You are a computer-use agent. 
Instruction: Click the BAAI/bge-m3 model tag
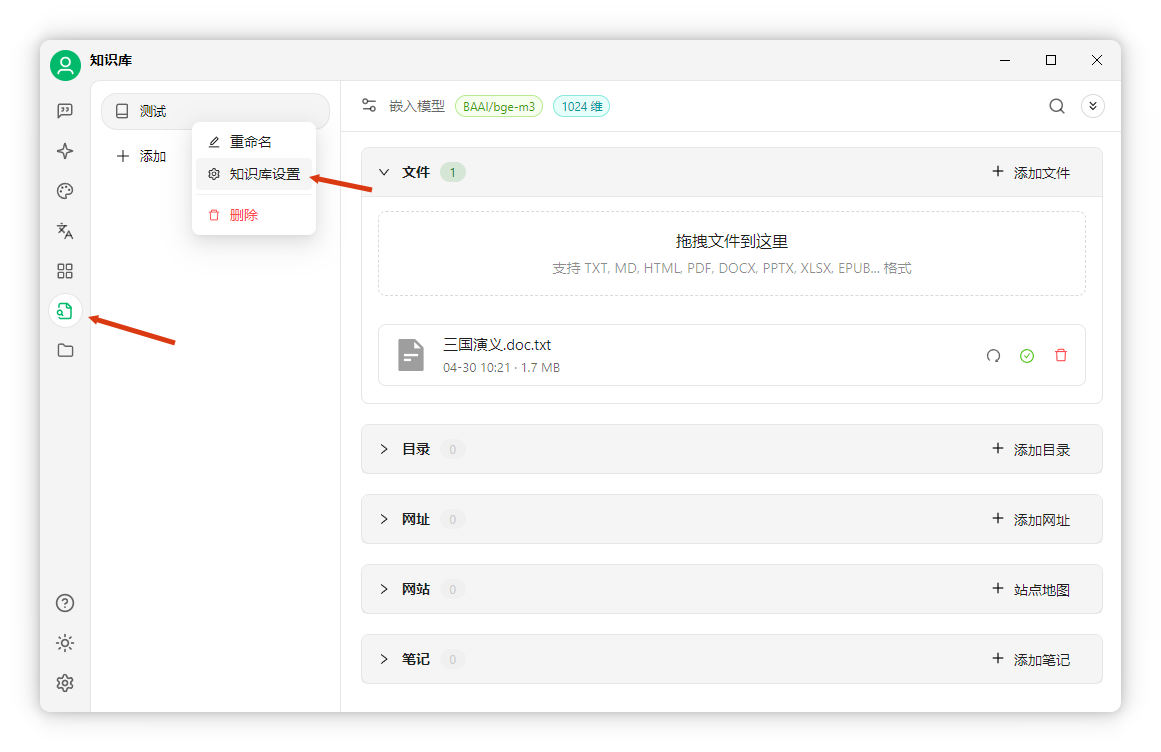499,107
